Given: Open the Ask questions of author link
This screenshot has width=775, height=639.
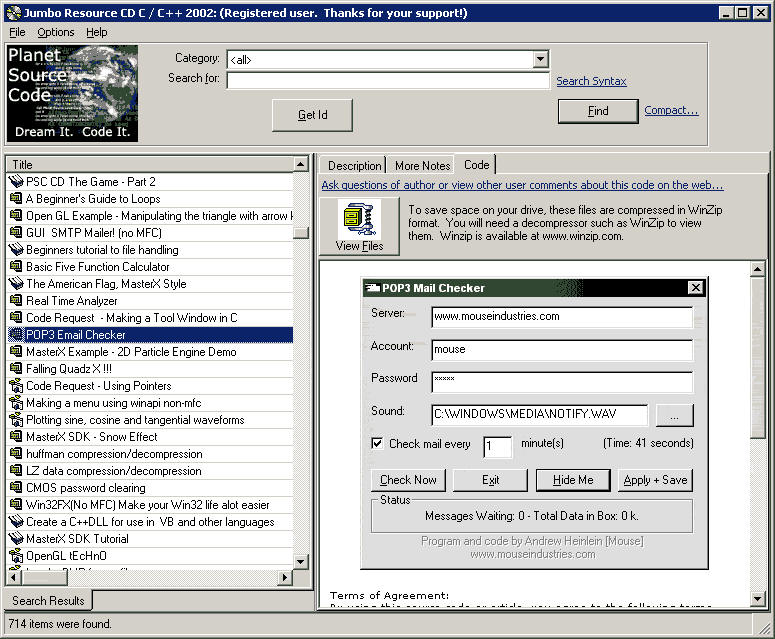Looking at the screenshot, I should pos(522,185).
